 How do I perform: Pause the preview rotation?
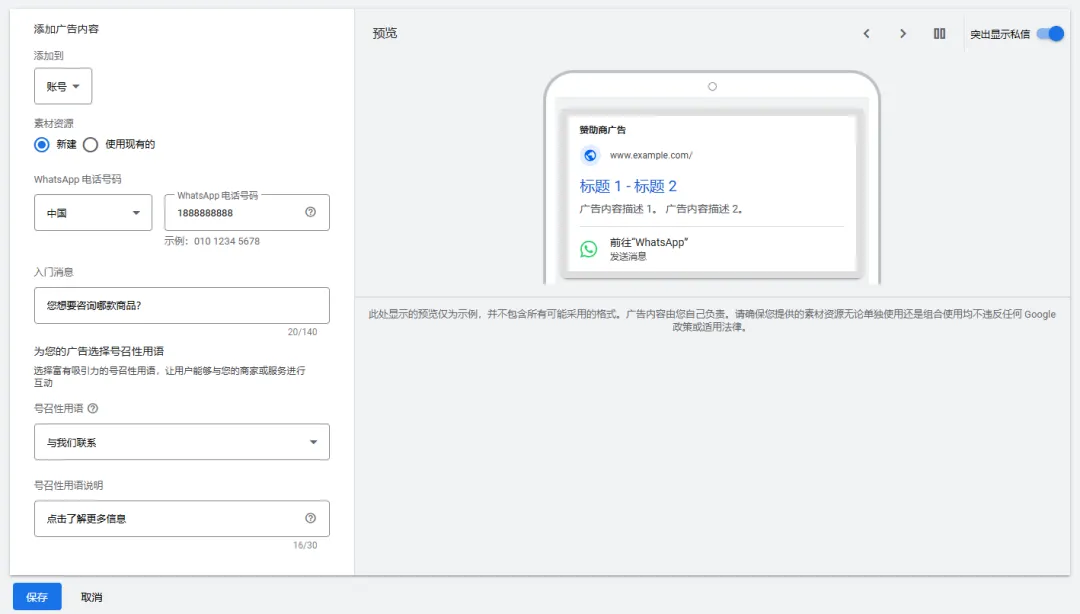(939, 34)
